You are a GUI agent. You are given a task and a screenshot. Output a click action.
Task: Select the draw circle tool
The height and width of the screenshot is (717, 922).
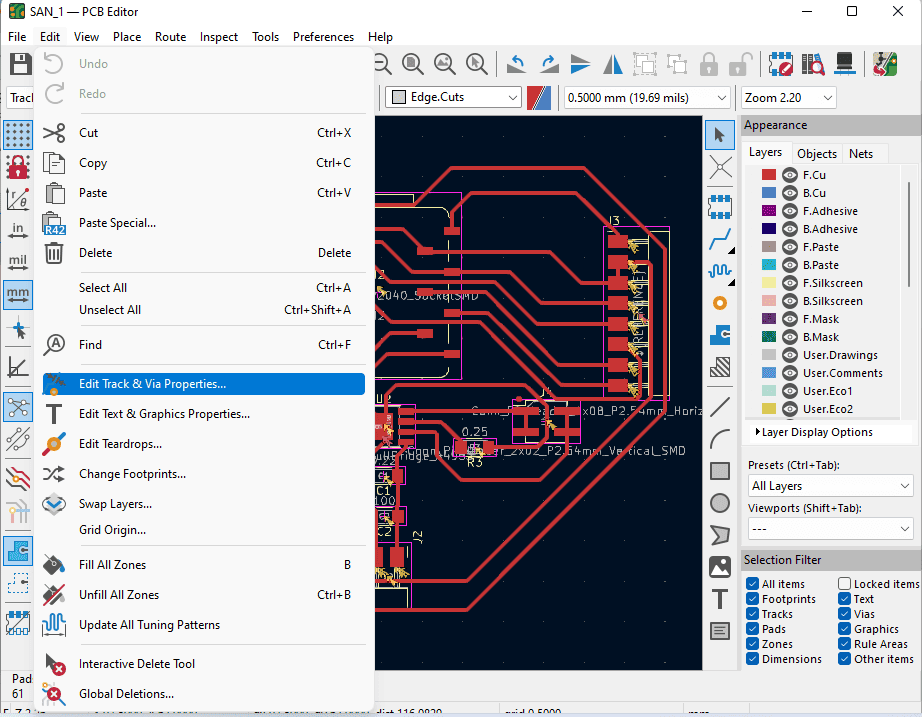(720, 503)
